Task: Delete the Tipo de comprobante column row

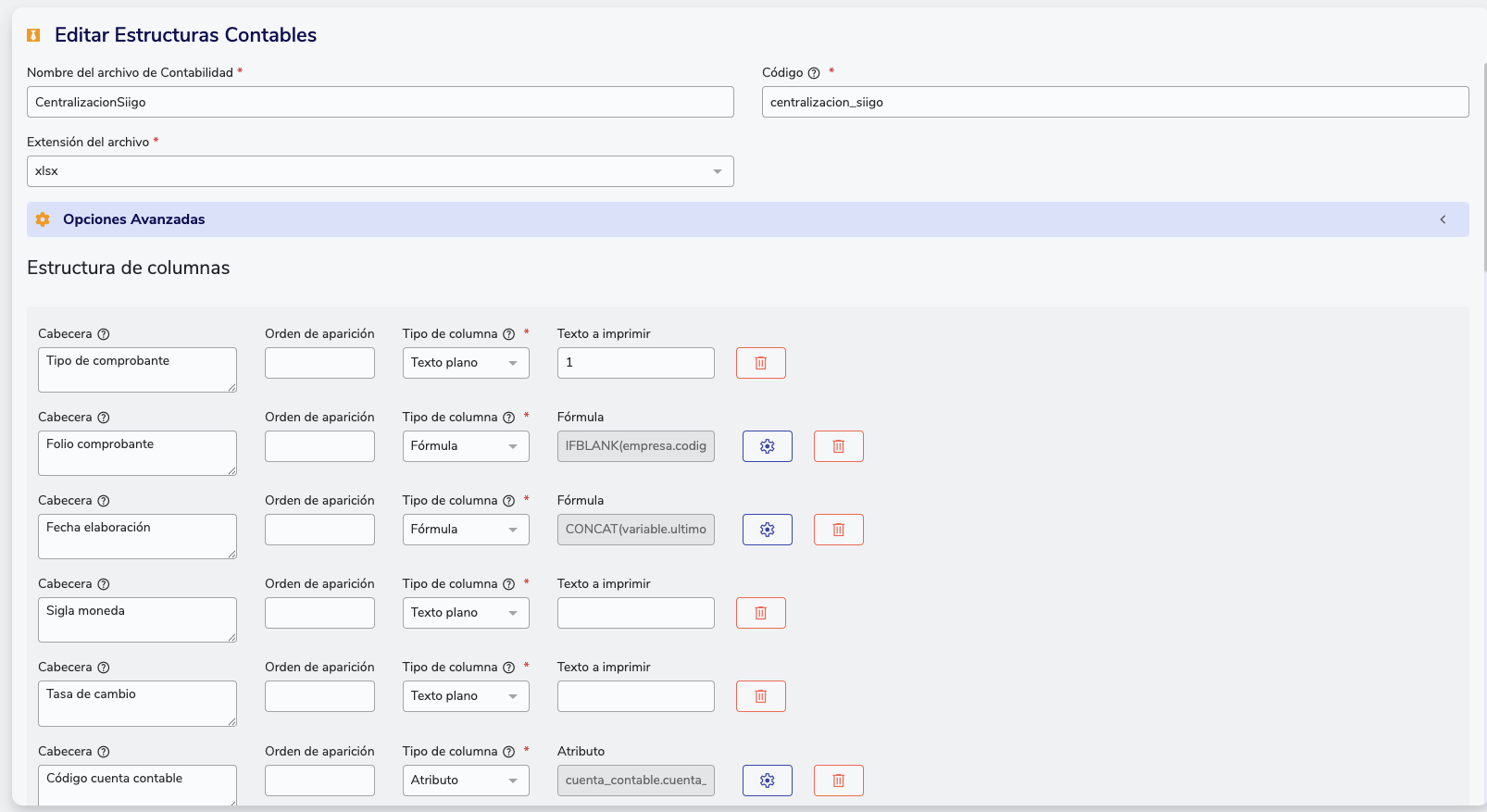Action: pyautogui.click(x=760, y=363)
